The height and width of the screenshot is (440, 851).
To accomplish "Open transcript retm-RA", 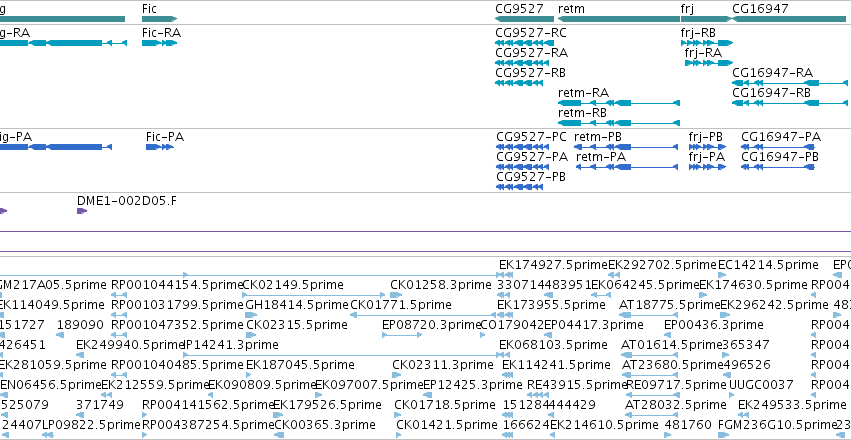I will [x=583, y=93].
